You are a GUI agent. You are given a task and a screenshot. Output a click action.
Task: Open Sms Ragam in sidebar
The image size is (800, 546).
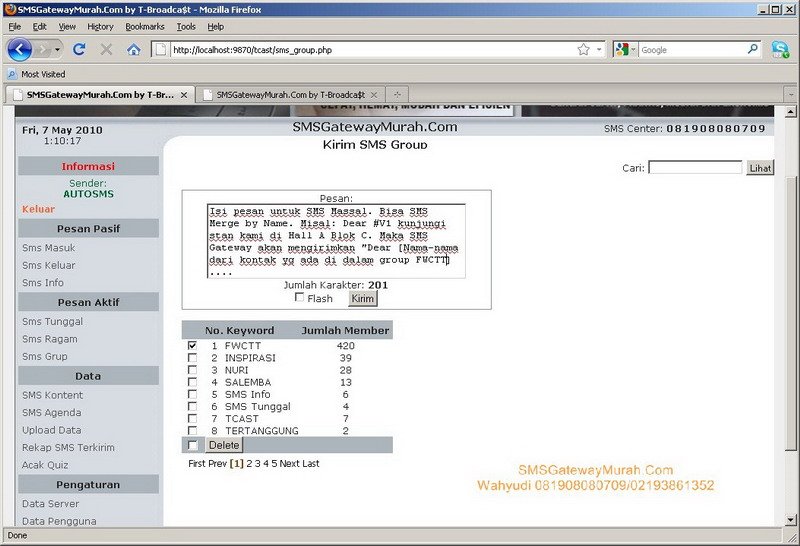point(49,339)
